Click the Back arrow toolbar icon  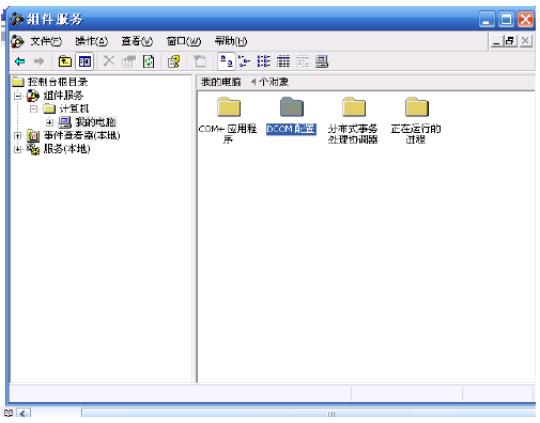20,62
